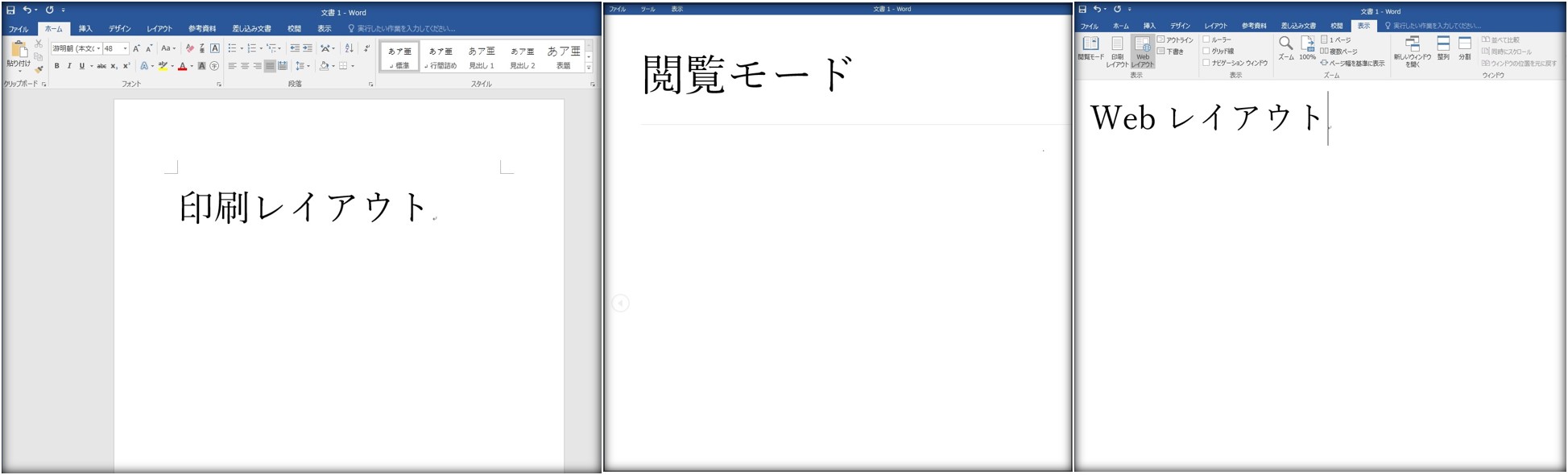The image size is (1568, 475).
Task: Click the Split (分割) window icon
Action: coord(1464,47)
